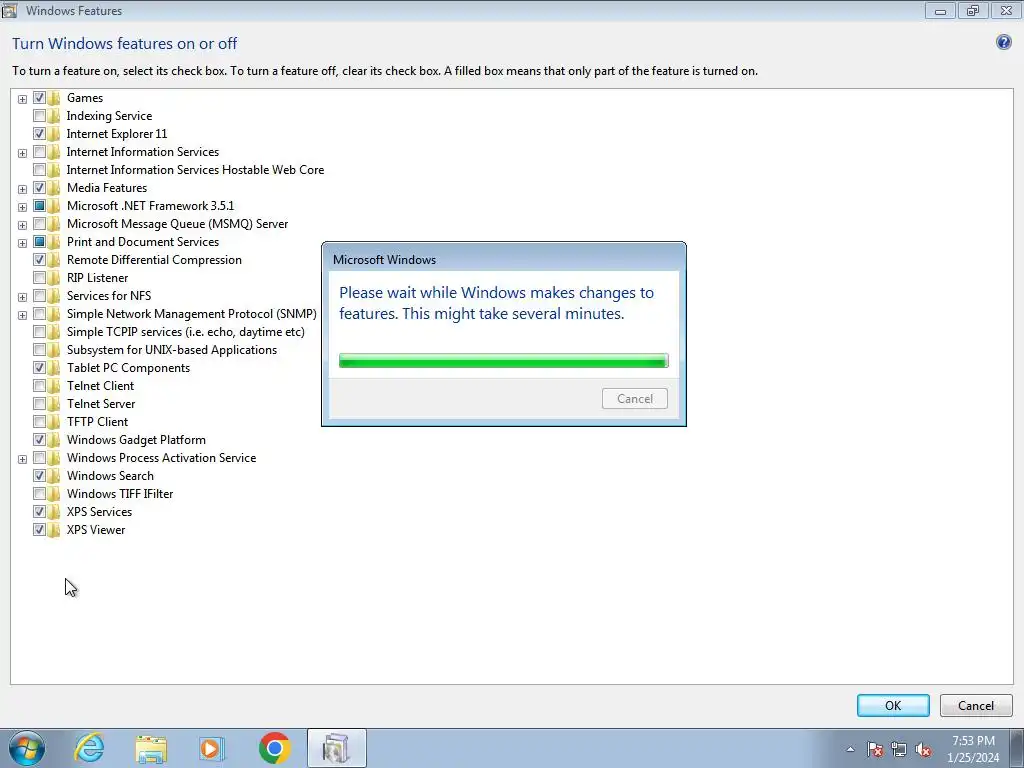This screenshot has height=768, width=1024.
Task: Enable the TFTP Client checkbox
Action: [39, 422]
